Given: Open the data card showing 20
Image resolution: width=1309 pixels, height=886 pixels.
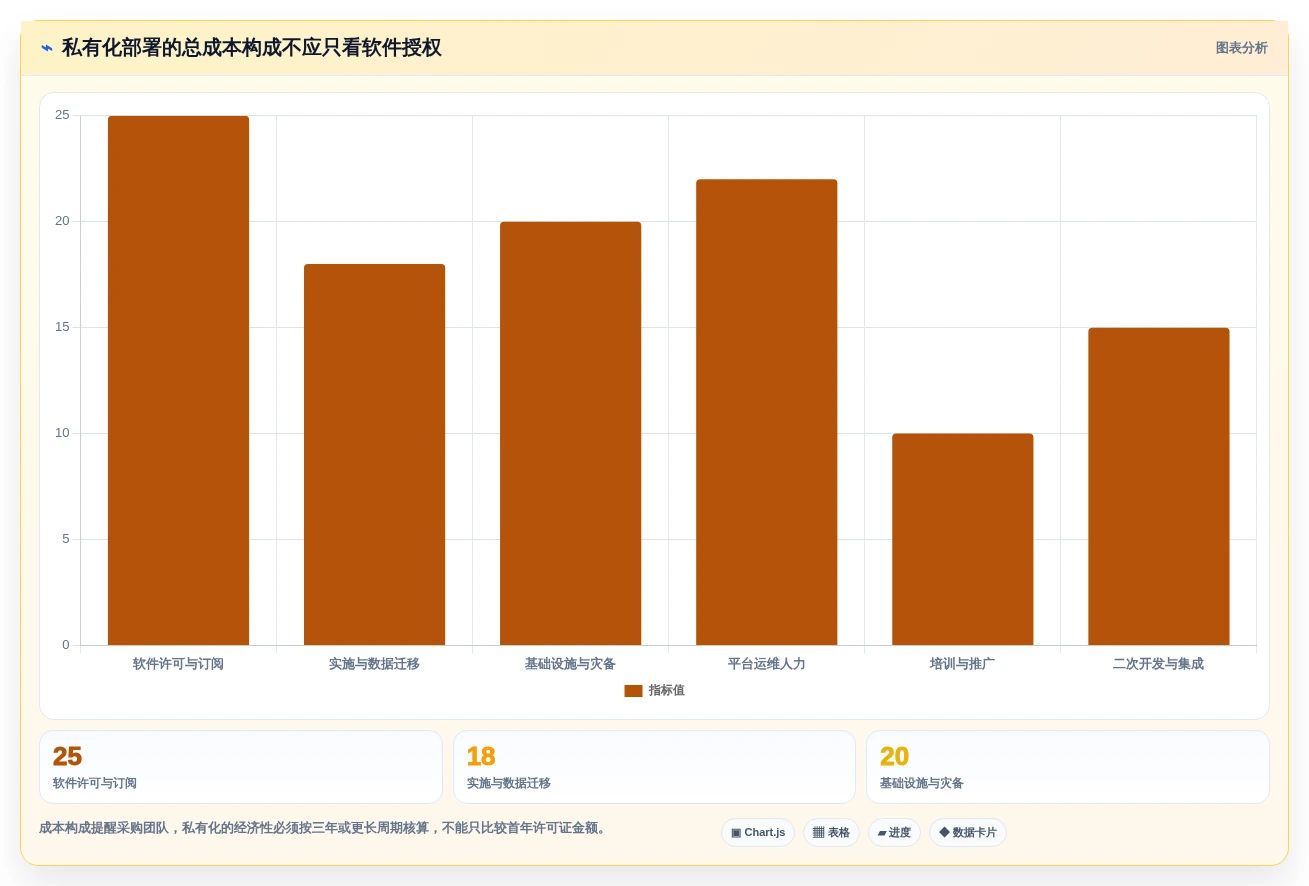Looking at the screenshot, I should click(1068, 767).
